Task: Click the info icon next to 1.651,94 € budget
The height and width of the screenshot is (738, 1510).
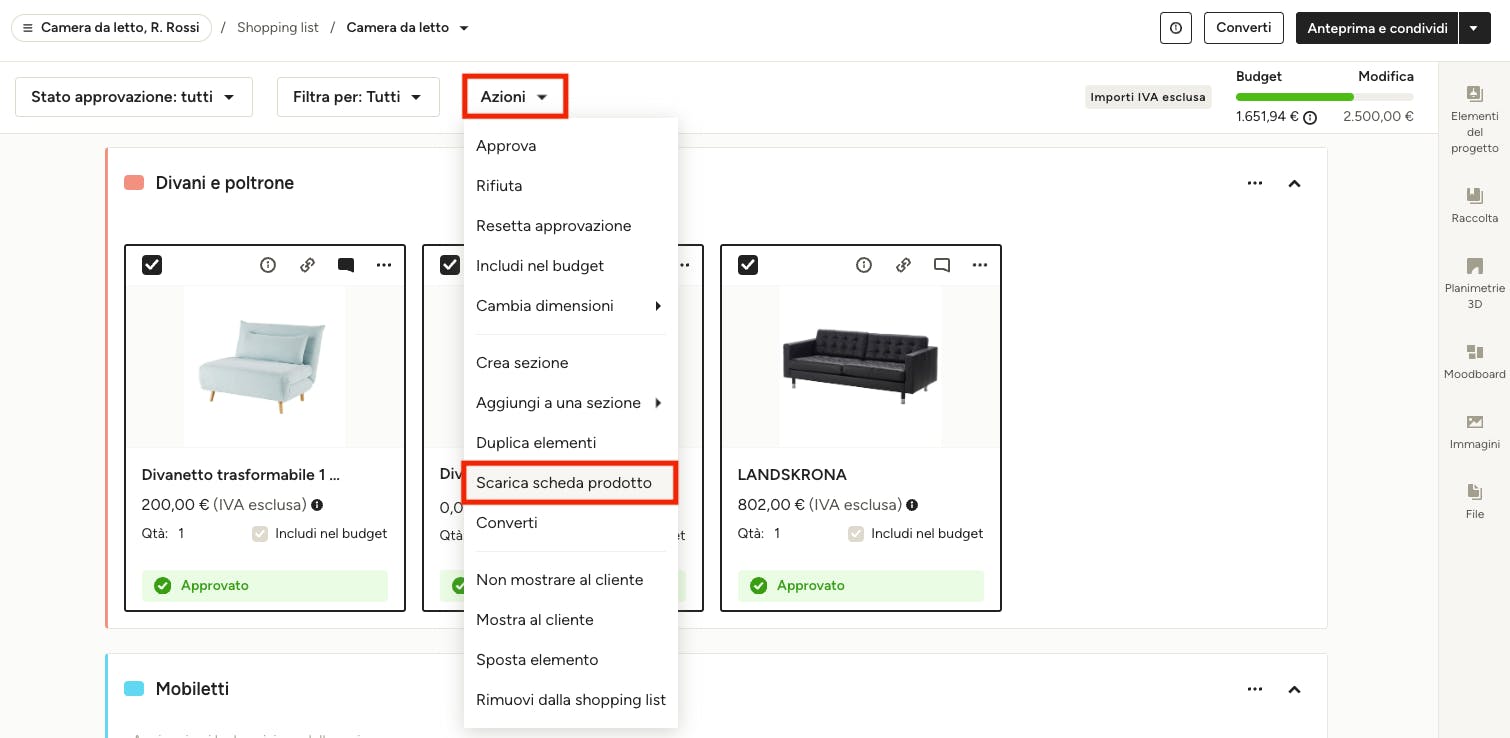Action: [x=1310, y=117]
